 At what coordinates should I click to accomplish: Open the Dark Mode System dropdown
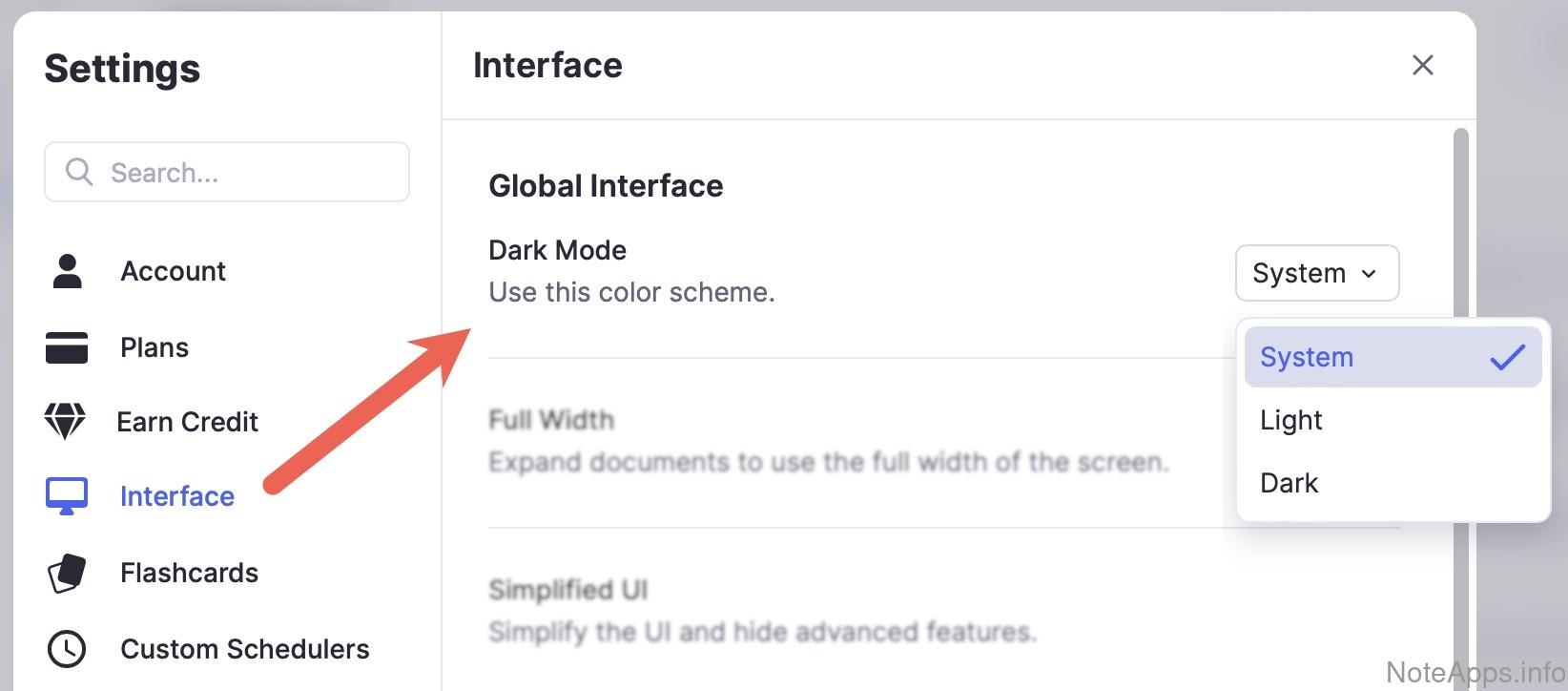pyautogui.click(x=1316, y=273)
